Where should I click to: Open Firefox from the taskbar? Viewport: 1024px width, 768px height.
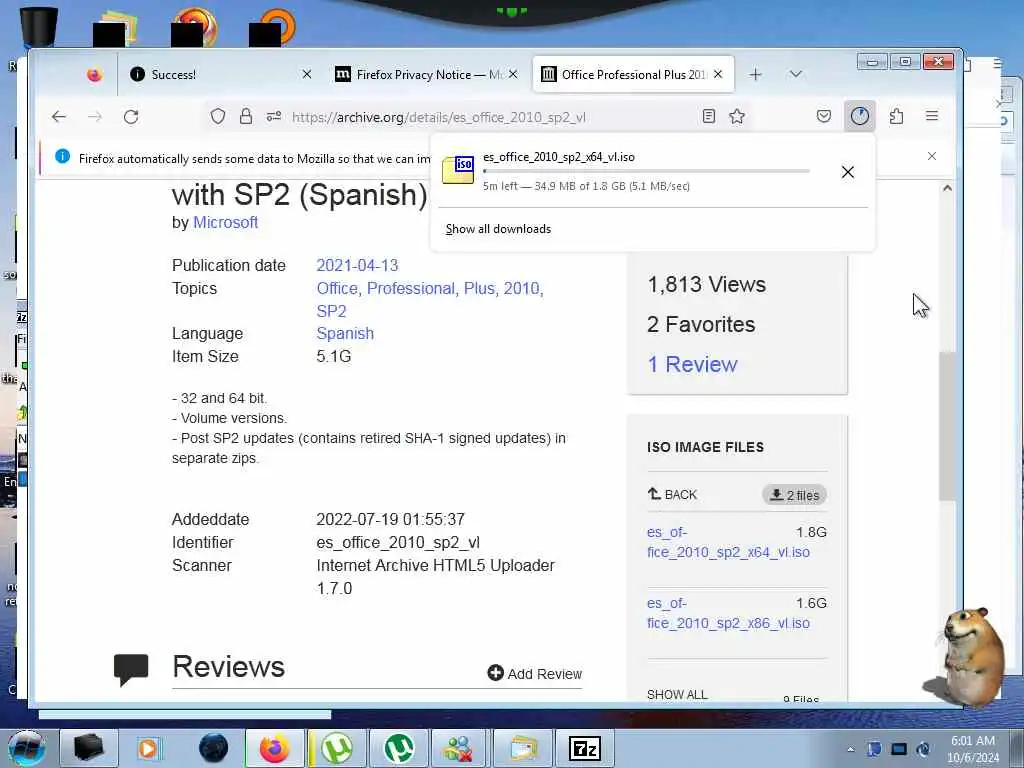click(x=274, y=748)
